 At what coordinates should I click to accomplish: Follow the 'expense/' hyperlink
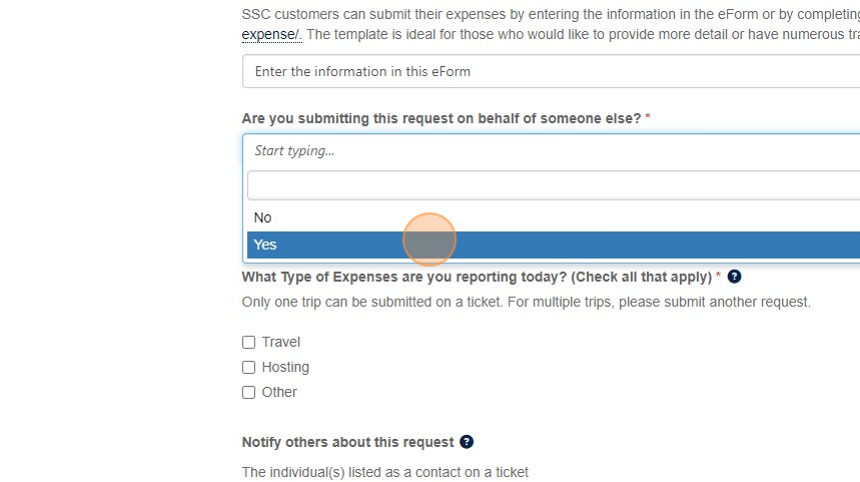click(271, 35)
